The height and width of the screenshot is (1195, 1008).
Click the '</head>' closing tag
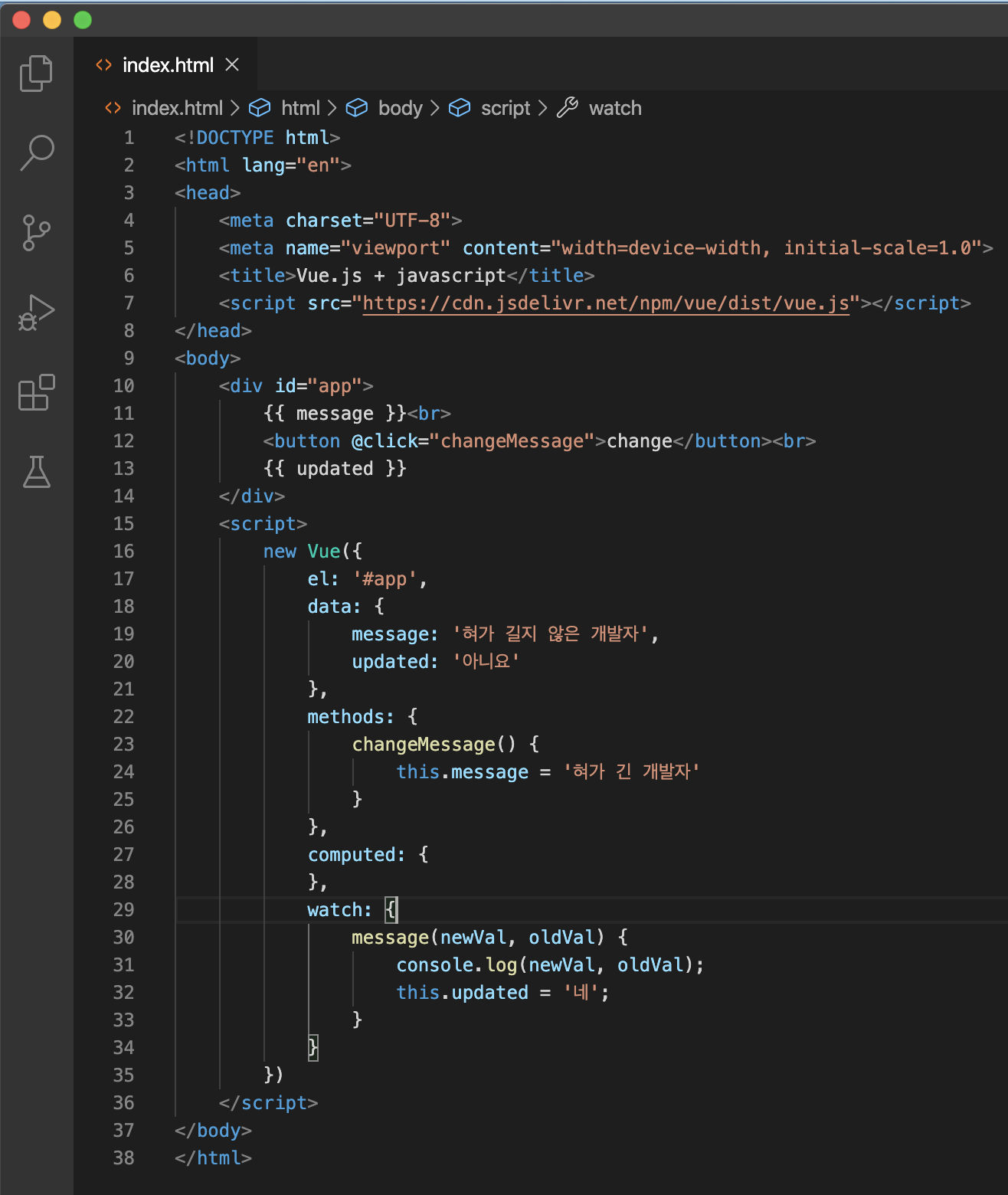[213, 331]
